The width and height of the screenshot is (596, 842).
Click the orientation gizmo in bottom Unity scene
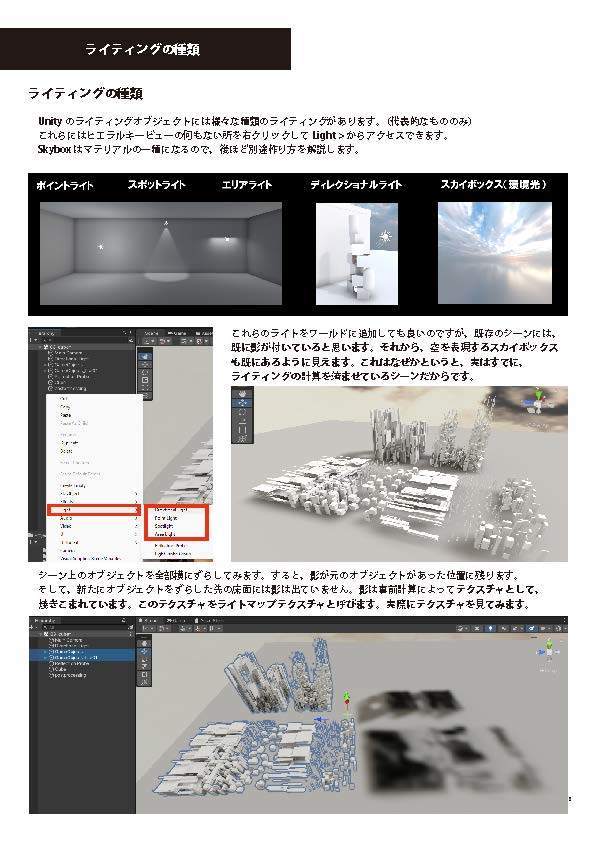pyautogui.click(x=549, y=651)
